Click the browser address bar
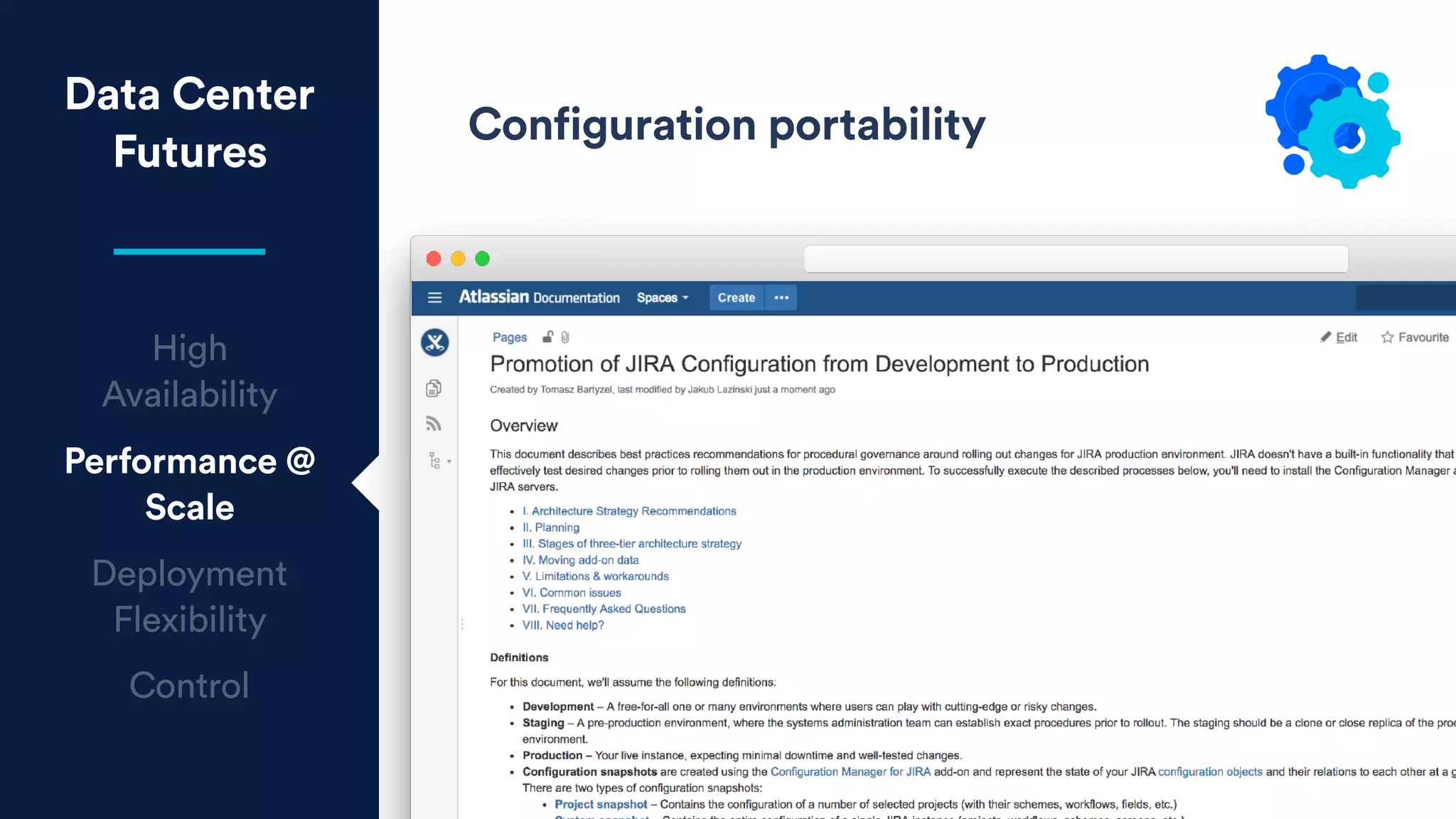Viewport: 1456px width, 819px height. point(1076,259)
